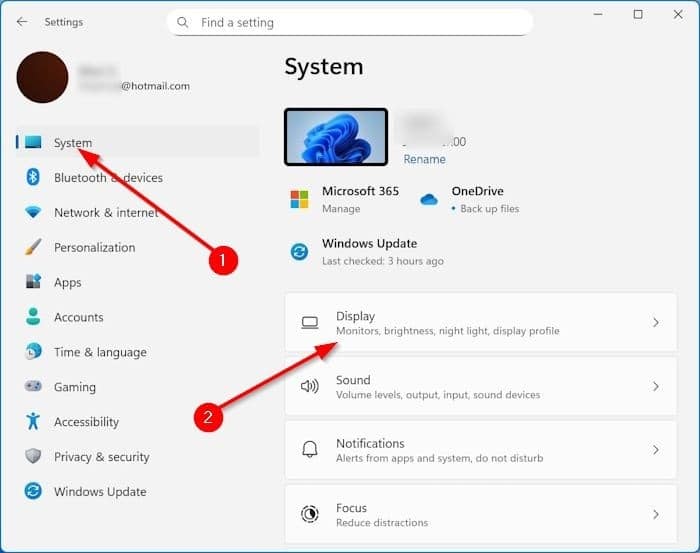Click the Rename link
The width and height of the screenshot is (700, 553).
424,159
